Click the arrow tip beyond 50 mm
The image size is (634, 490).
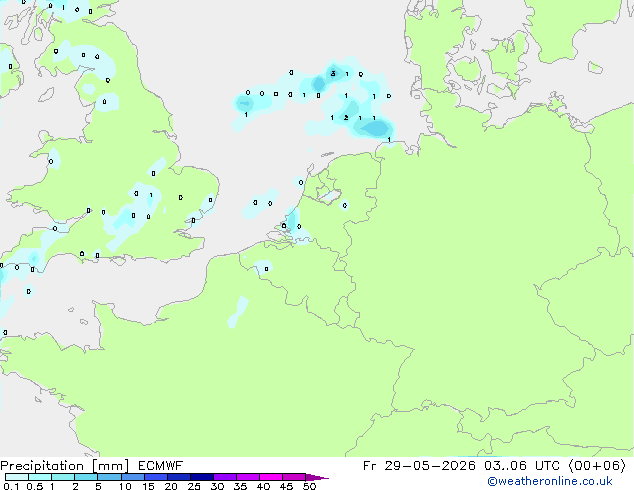pos(317,477)
